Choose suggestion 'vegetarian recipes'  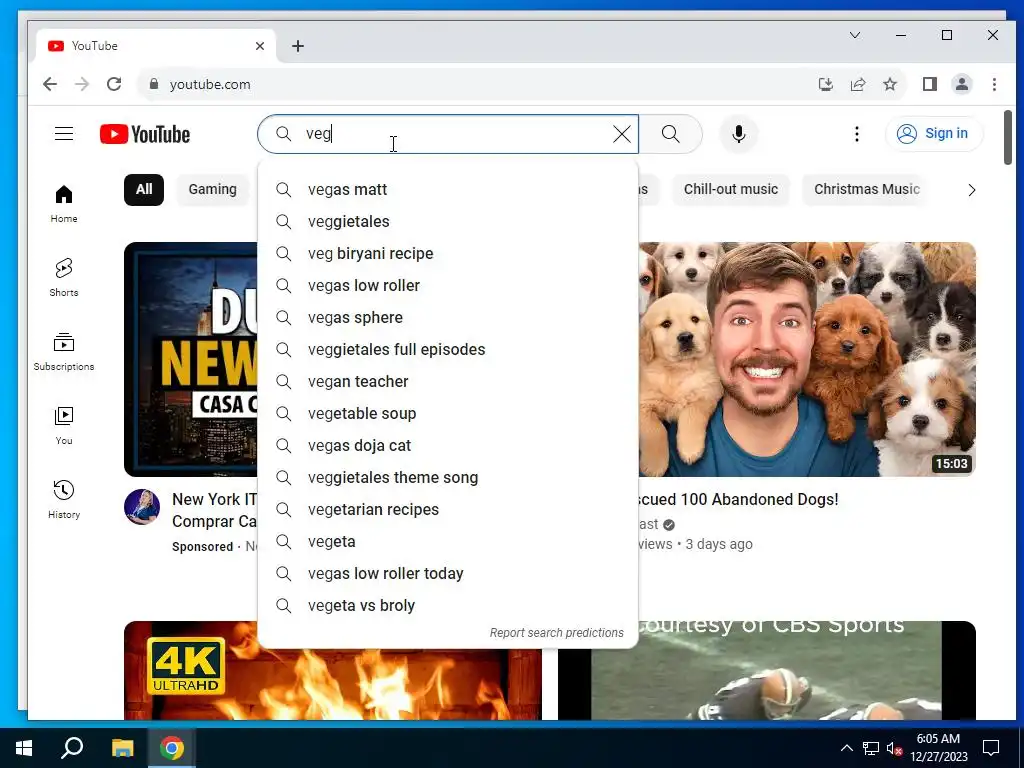[x=448, y=509]
